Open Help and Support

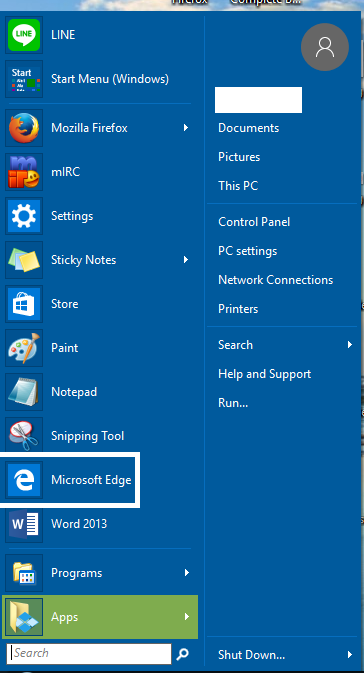click(x=264, y=374)
